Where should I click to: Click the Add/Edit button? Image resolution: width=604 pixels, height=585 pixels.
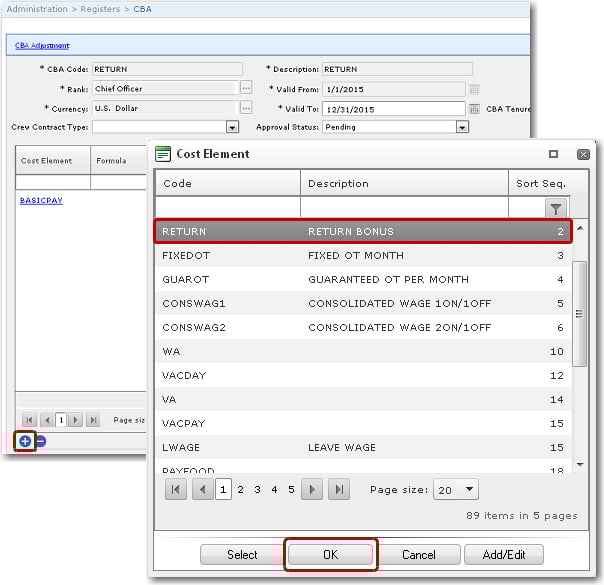505,554
